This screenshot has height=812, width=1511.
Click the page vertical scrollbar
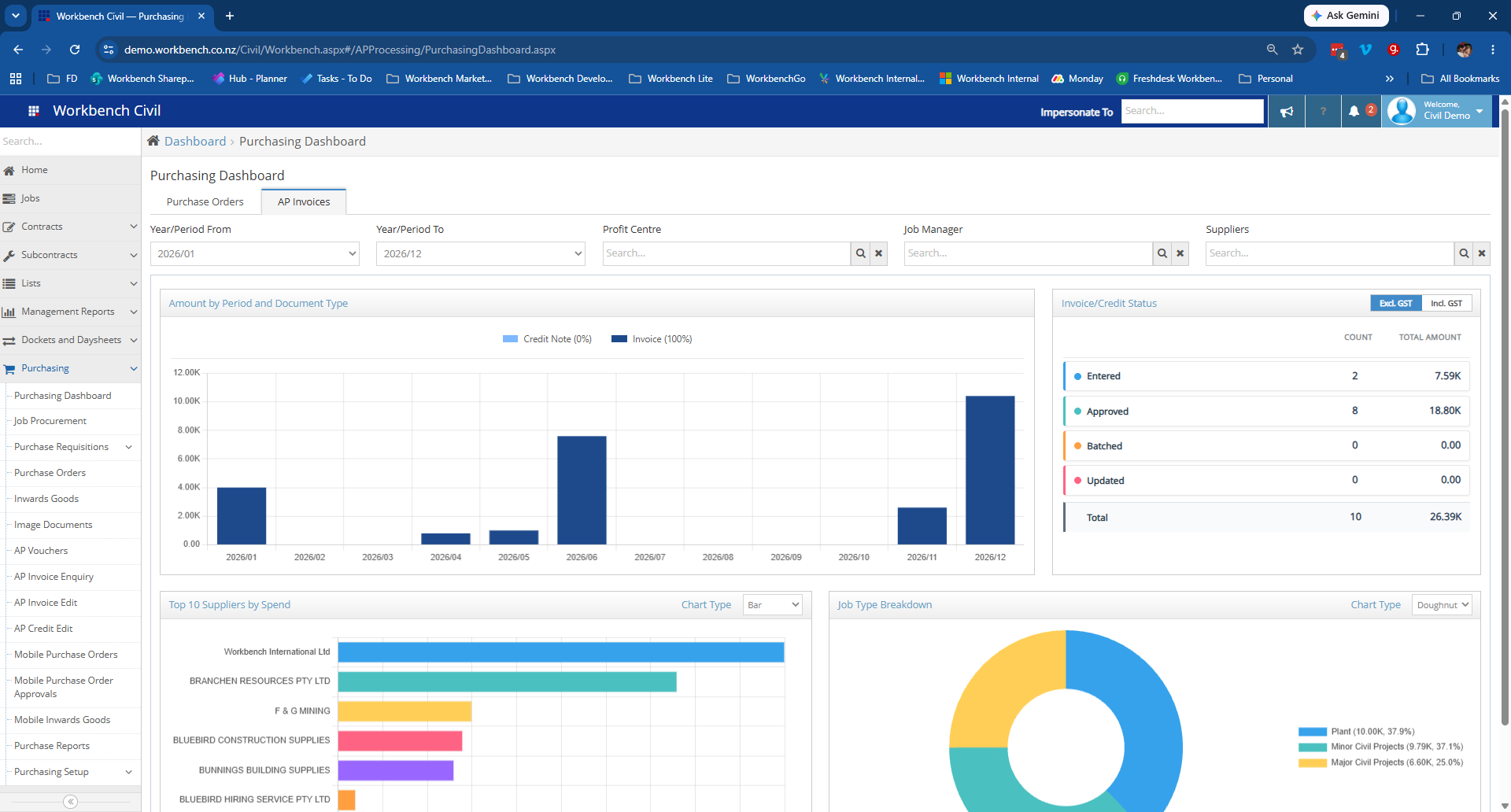(x=1505, y=417)
